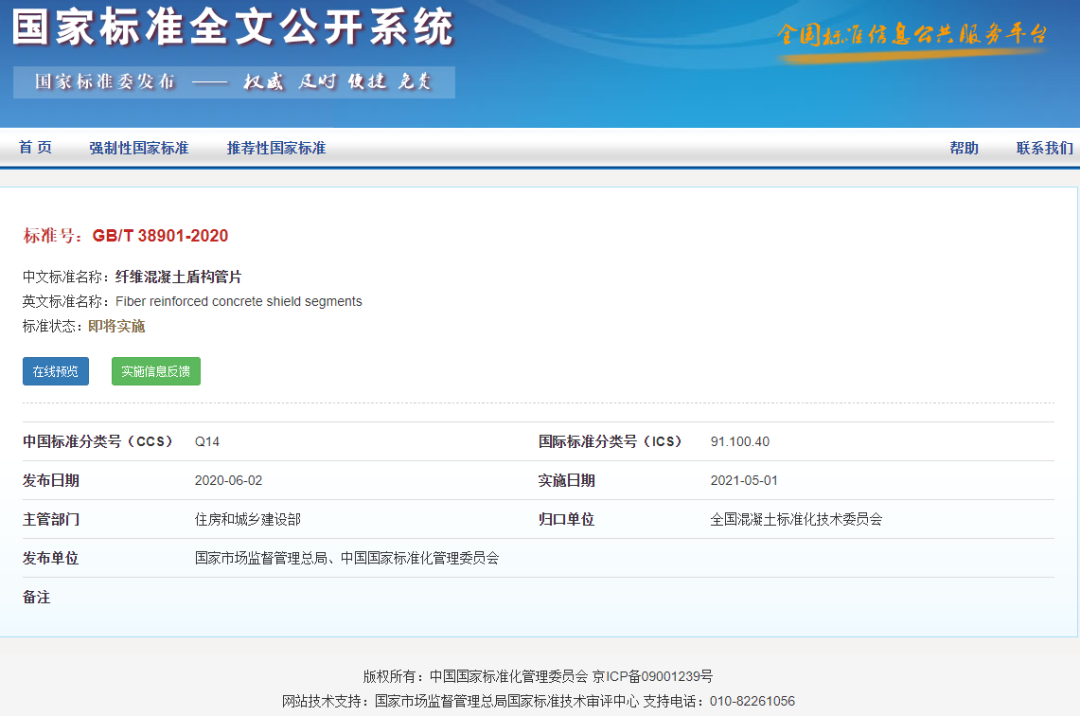Viewport: 1080px width, 716px height.
Task: Click the 实施日期 value 2021-05-01
Action: (x=744, y=480)
